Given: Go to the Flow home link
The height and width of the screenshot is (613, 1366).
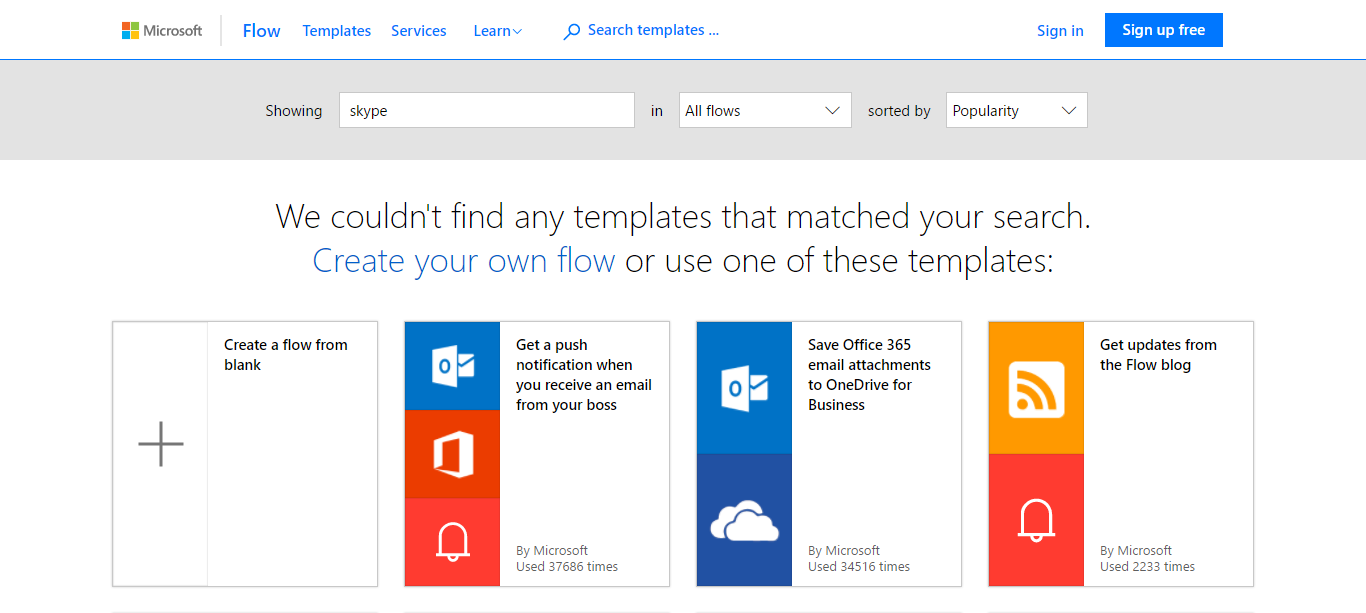Looking at the screenshot, I should [261, 31].
